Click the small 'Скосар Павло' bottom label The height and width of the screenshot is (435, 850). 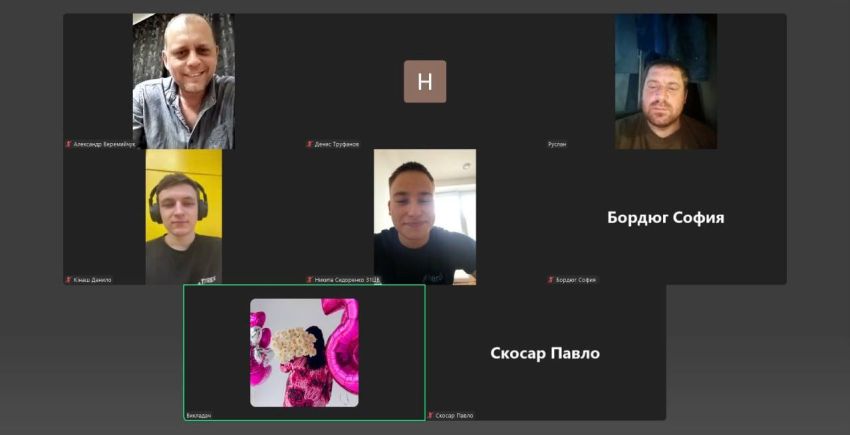pyautogui.click(x=454, y=415)
